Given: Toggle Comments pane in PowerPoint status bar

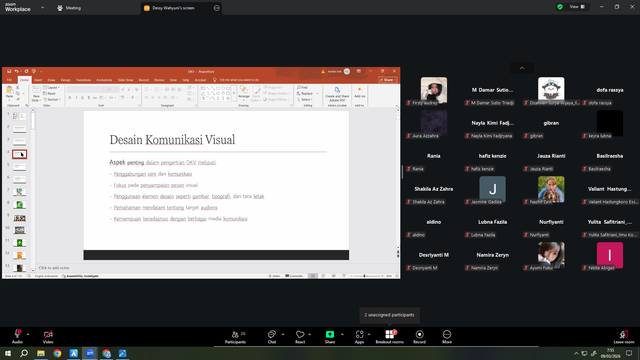Looking at the screenshot, I should tap(294, 276).
